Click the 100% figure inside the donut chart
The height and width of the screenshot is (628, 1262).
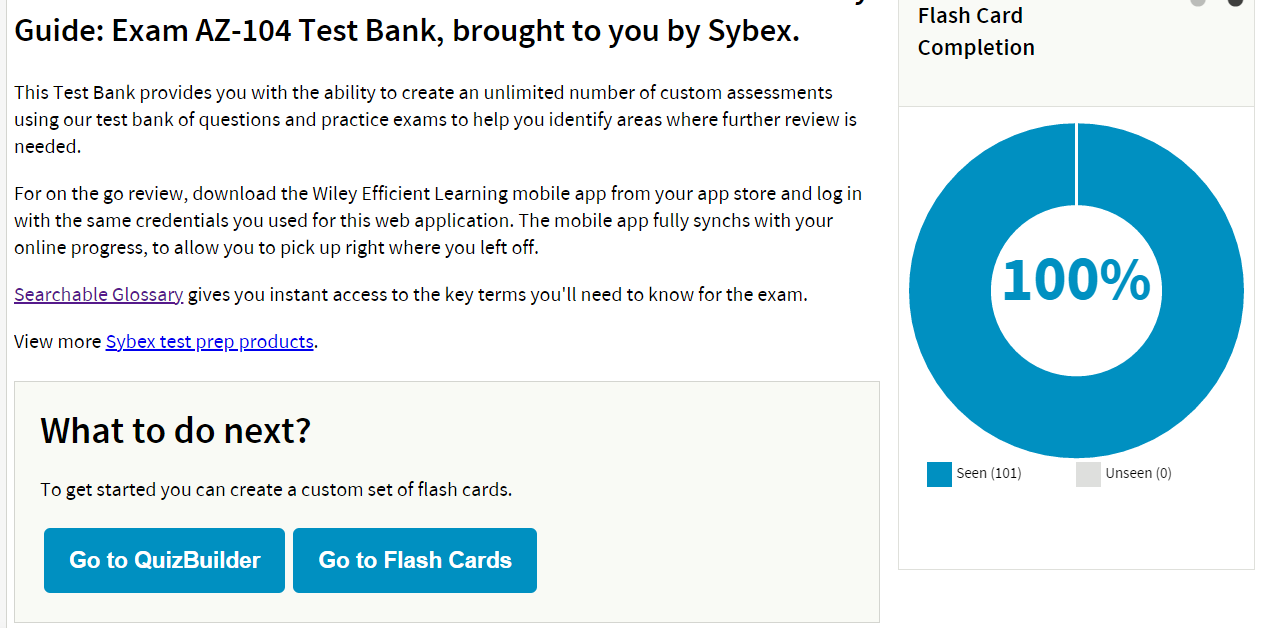click(x=1076, y=281)
